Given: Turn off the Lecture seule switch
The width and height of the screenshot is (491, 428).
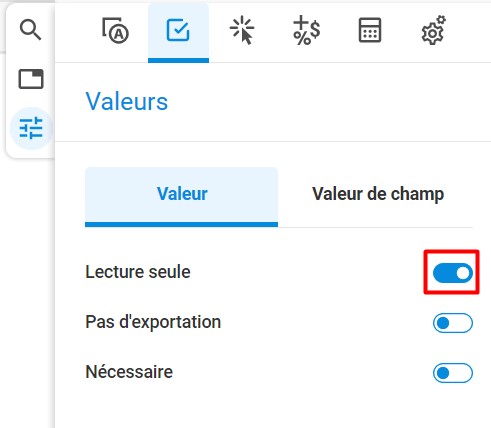Looking at the screenshot, I should click(453, 273).
